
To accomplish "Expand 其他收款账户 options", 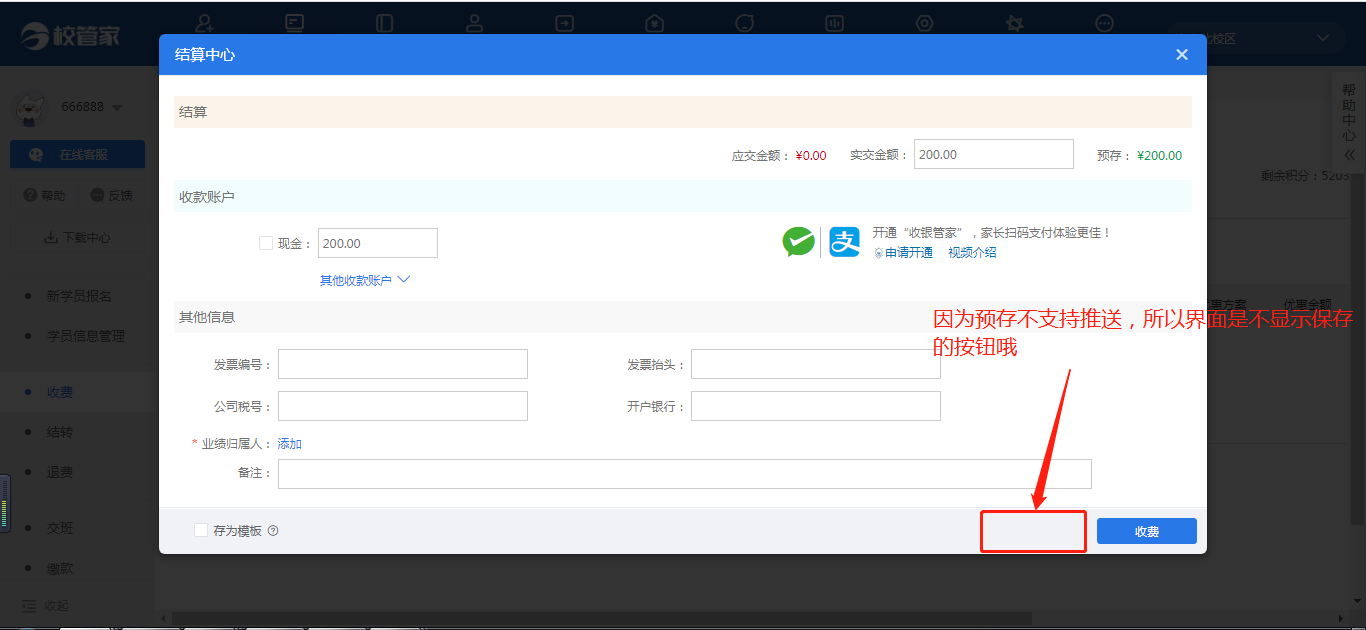I will pyautogui.click(x=364, y=280).
